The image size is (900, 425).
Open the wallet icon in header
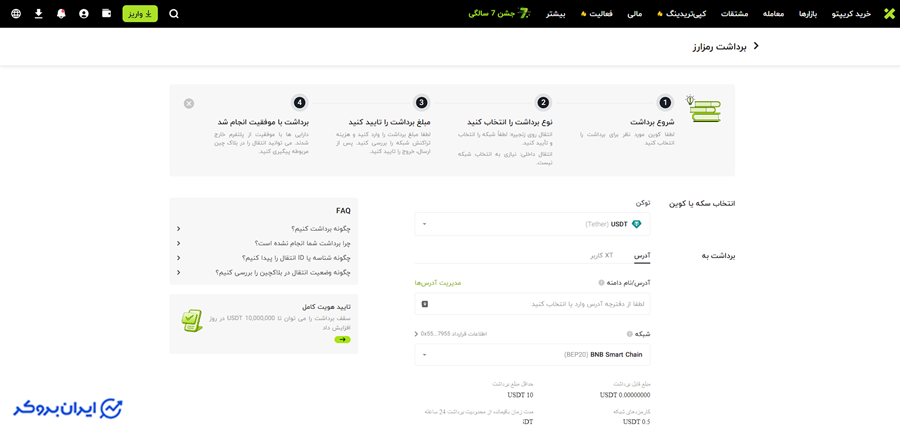coord(107,13)
